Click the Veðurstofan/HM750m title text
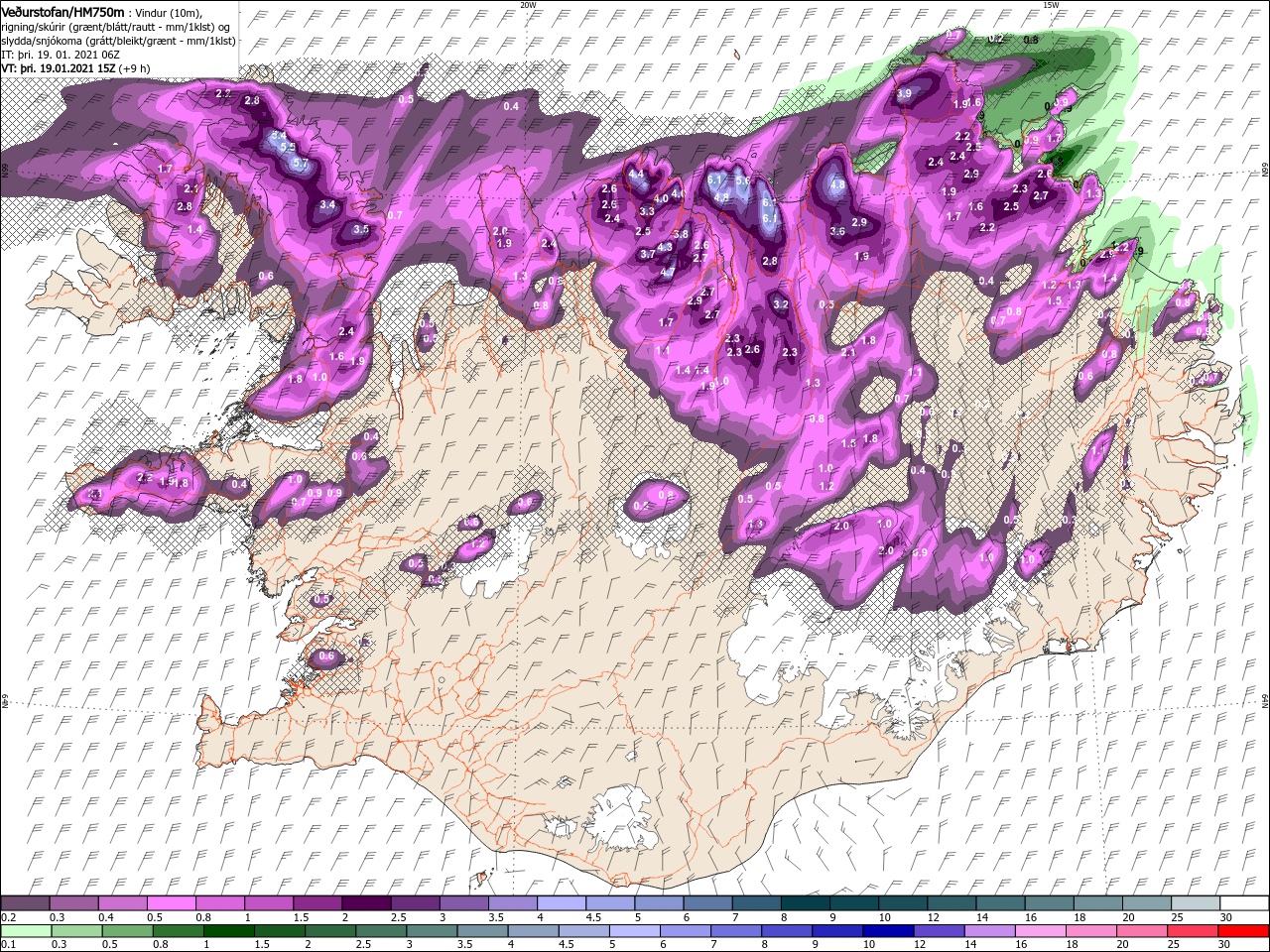The height and width of the screenshot is (952, 1270). (x=63, y=11)
